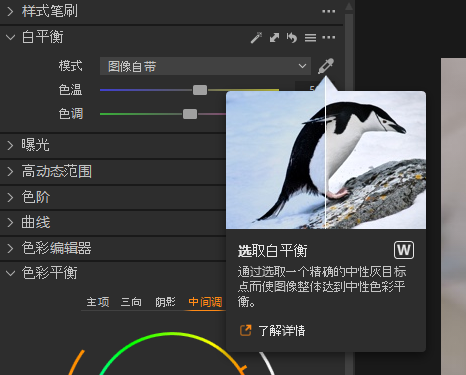Image resolution: width=466 pixels, height=375 pixels.
Task: Expand the 曝光 panel
Action: [10, 145]
